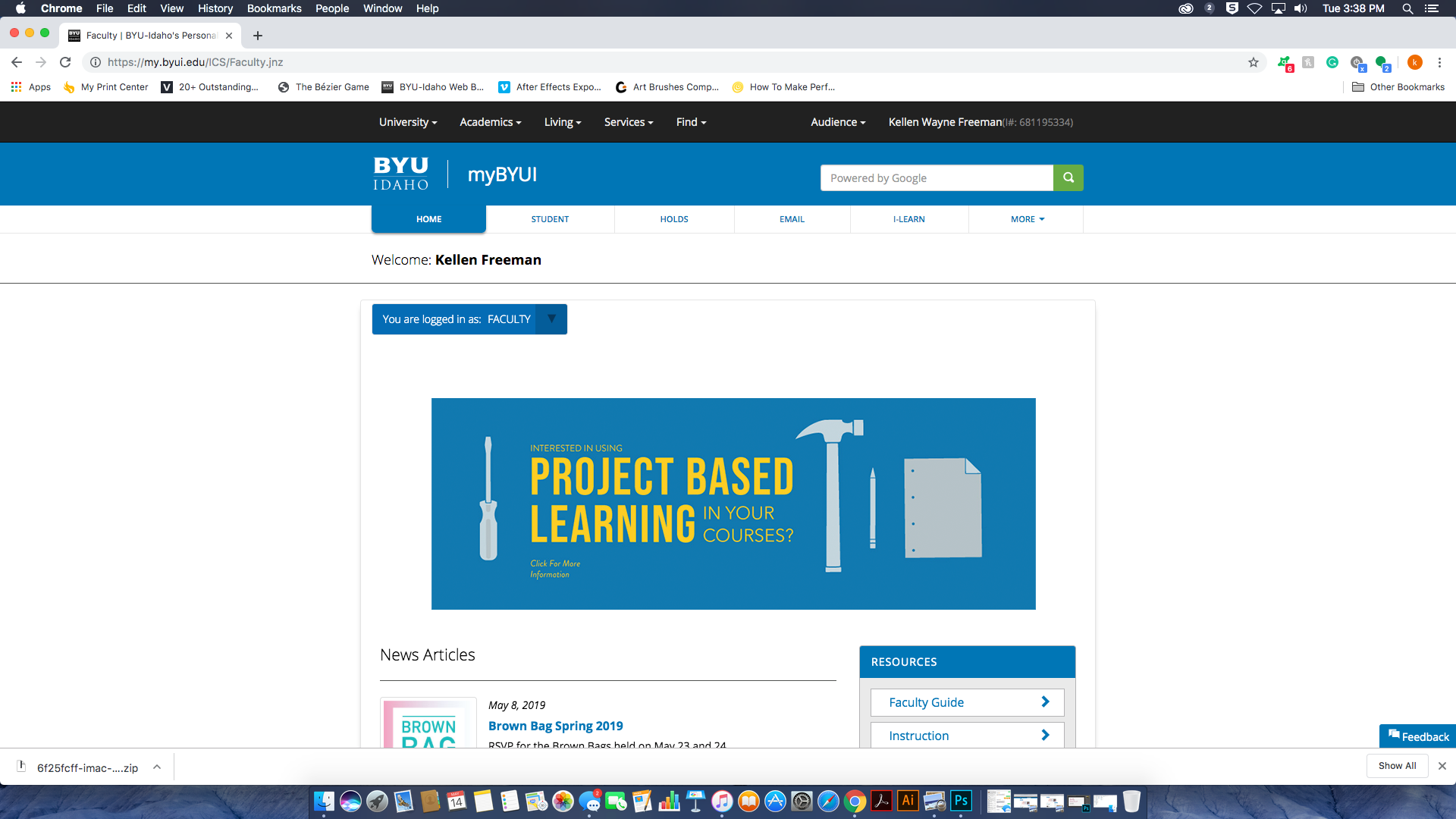Open Creative Cloud menu bar icon
The height and width of the screenshot is (819, 1456).
coord(1186,8)
